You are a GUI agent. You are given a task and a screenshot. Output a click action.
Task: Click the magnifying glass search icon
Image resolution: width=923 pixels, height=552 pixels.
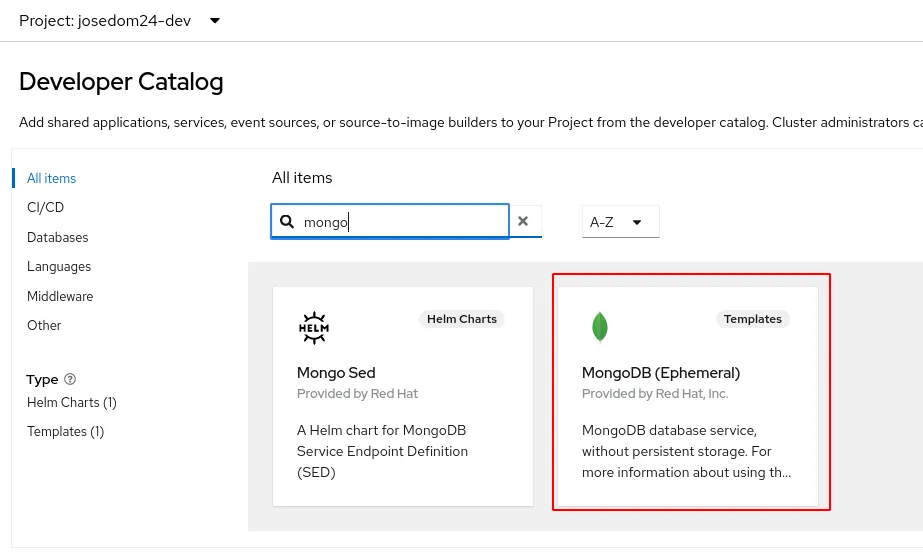(x=288, y=222)
